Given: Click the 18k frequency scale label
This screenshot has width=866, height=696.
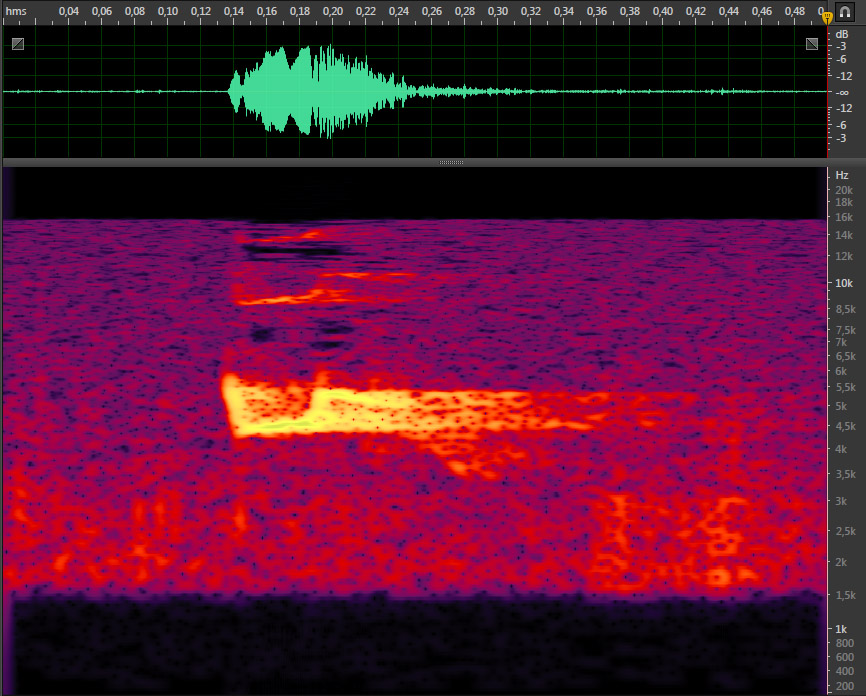Looking at the screenshot, I should coord(844,202).
